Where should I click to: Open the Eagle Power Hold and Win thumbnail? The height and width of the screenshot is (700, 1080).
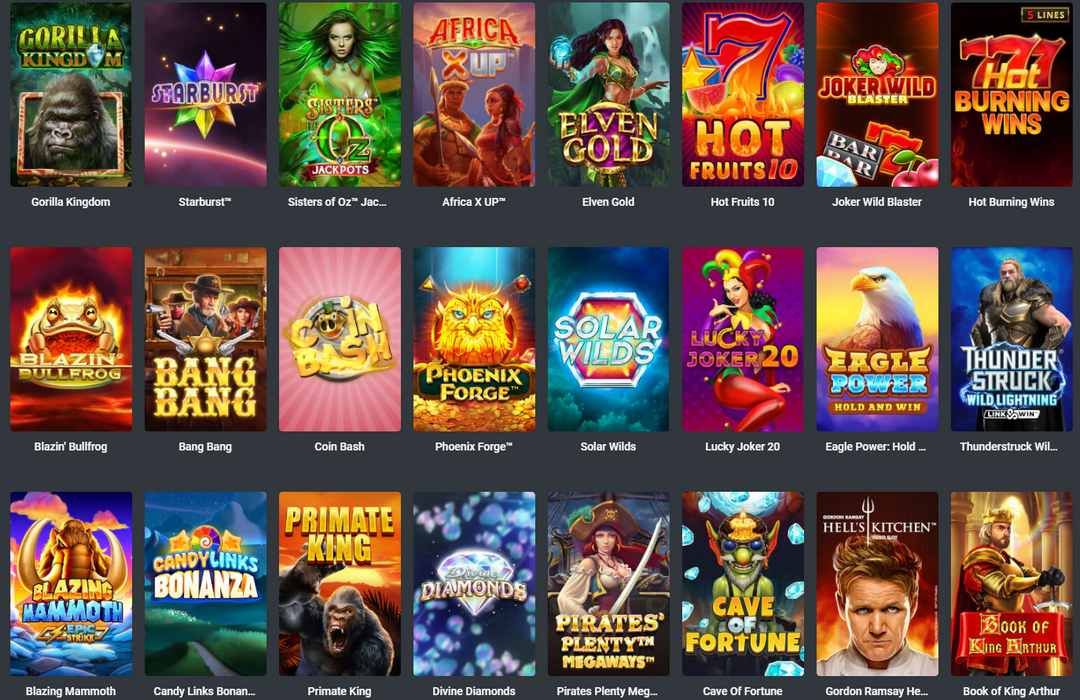pyautogui.click(x=877, y=339)
